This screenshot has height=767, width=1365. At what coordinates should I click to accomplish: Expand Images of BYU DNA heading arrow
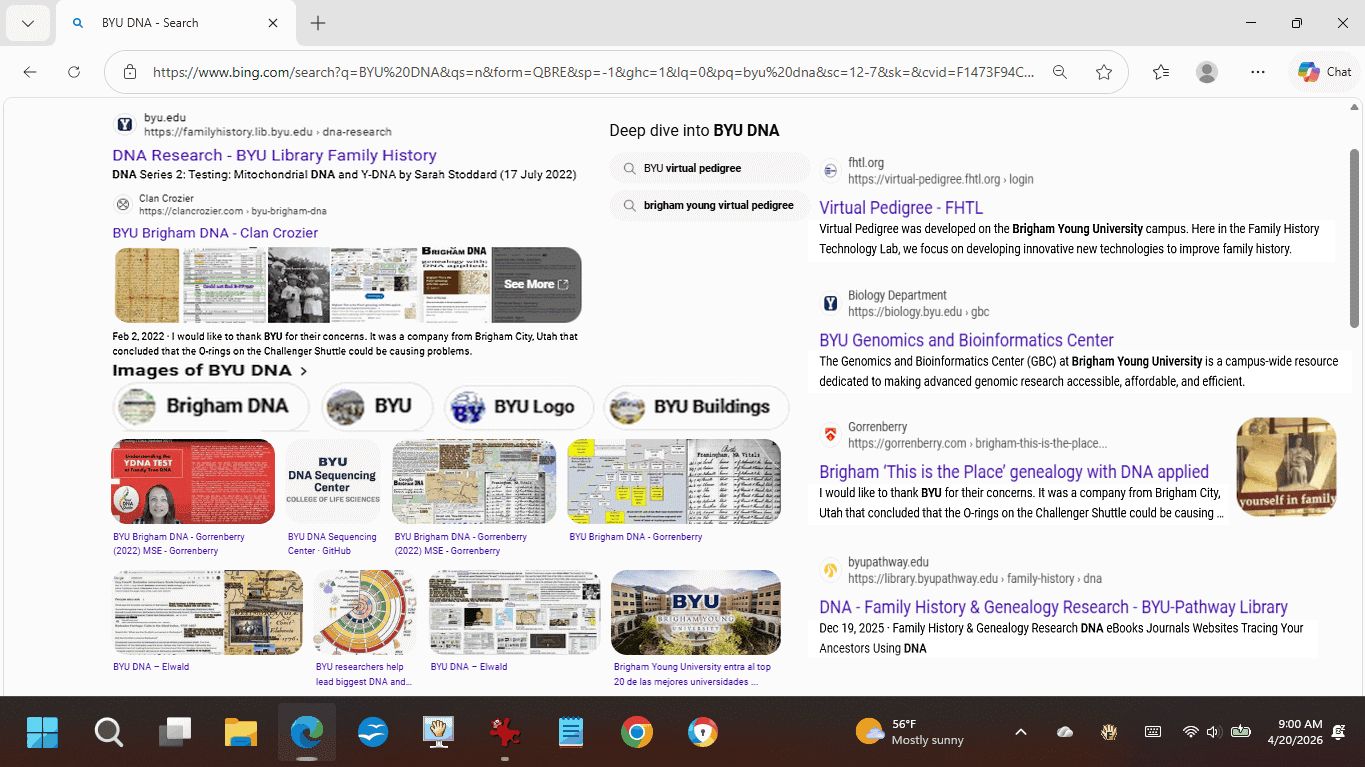pos(304,371)
